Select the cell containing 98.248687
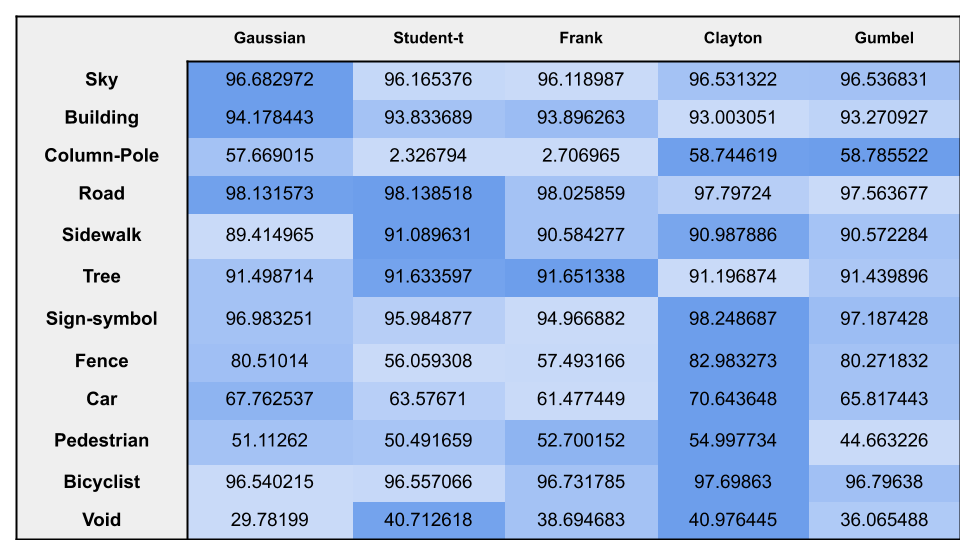960x540 pixels. pos(733,320)
